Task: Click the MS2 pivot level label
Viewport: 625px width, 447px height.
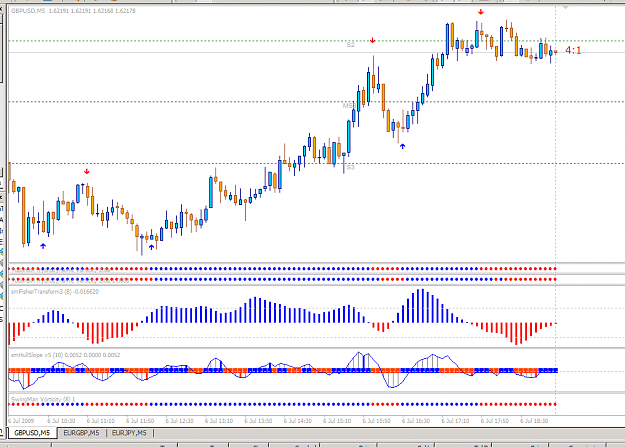Action: pyautogui.click(x=348, y=106)
